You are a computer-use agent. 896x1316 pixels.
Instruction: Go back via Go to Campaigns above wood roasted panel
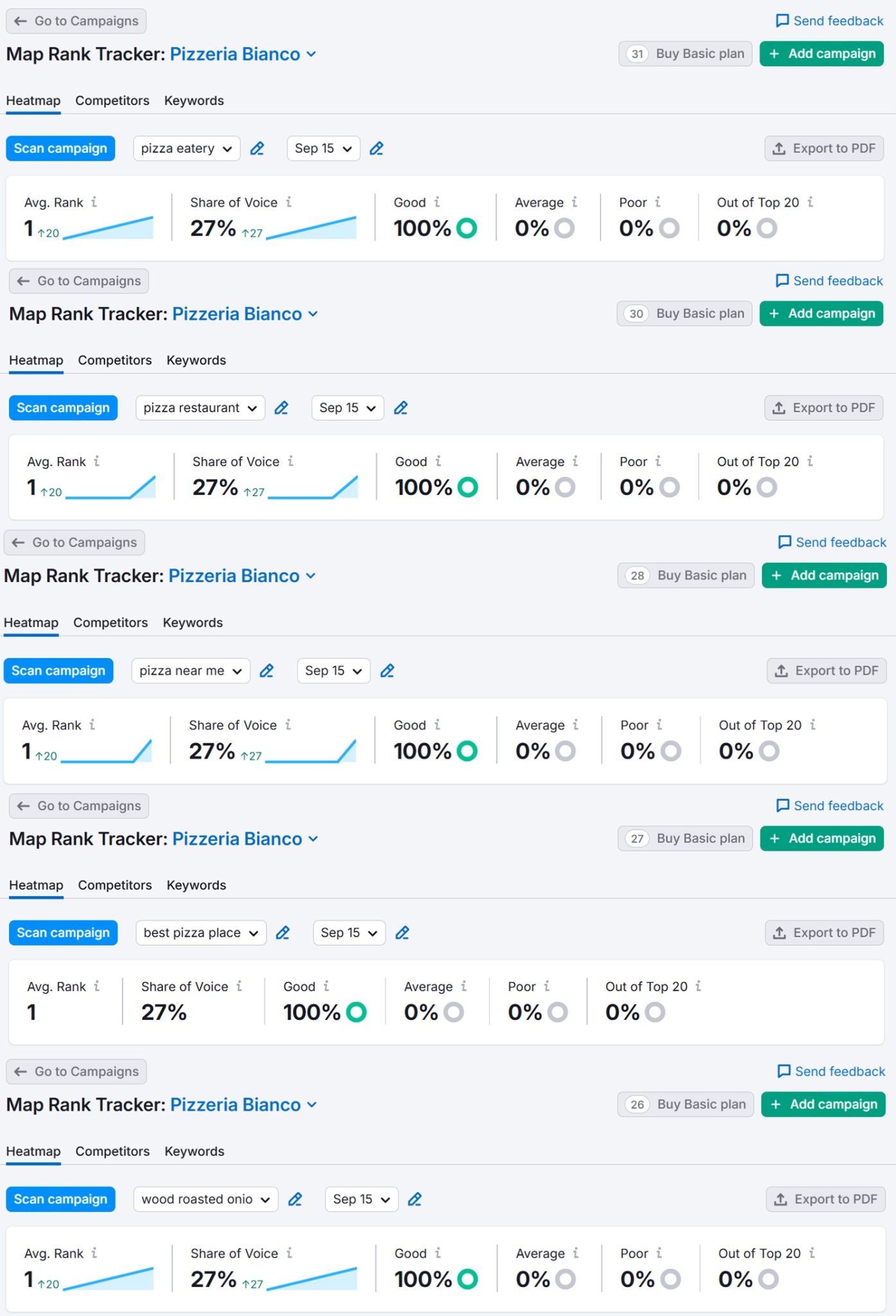76,1071
